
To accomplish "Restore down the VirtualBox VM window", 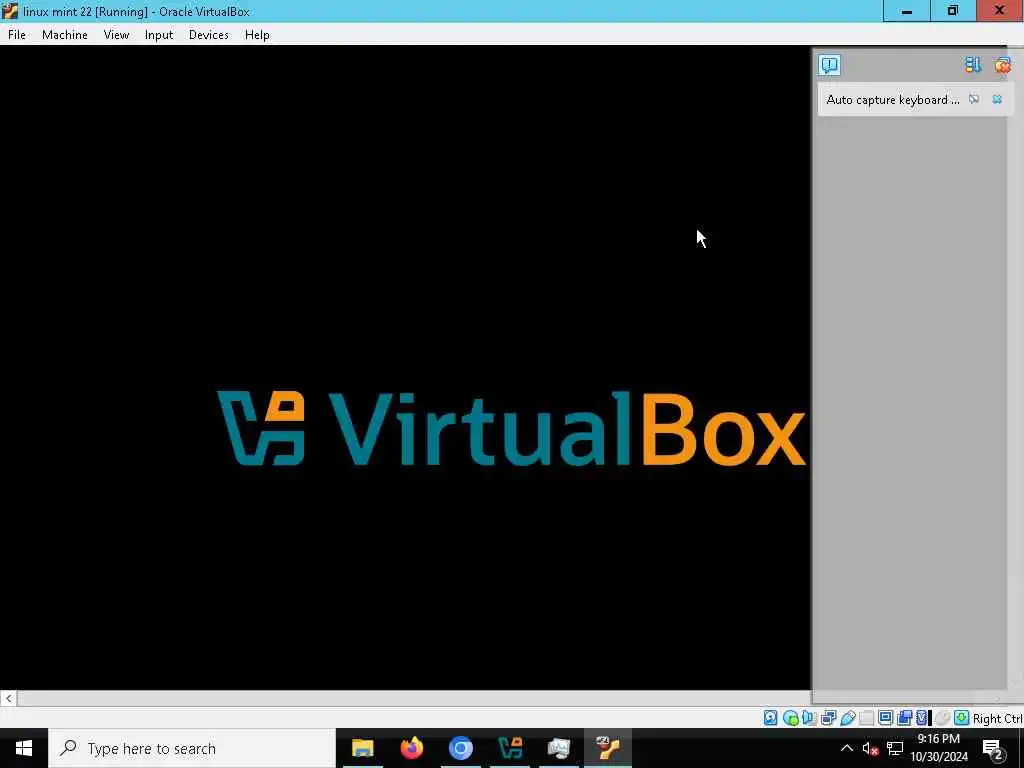I will point(953,11).
